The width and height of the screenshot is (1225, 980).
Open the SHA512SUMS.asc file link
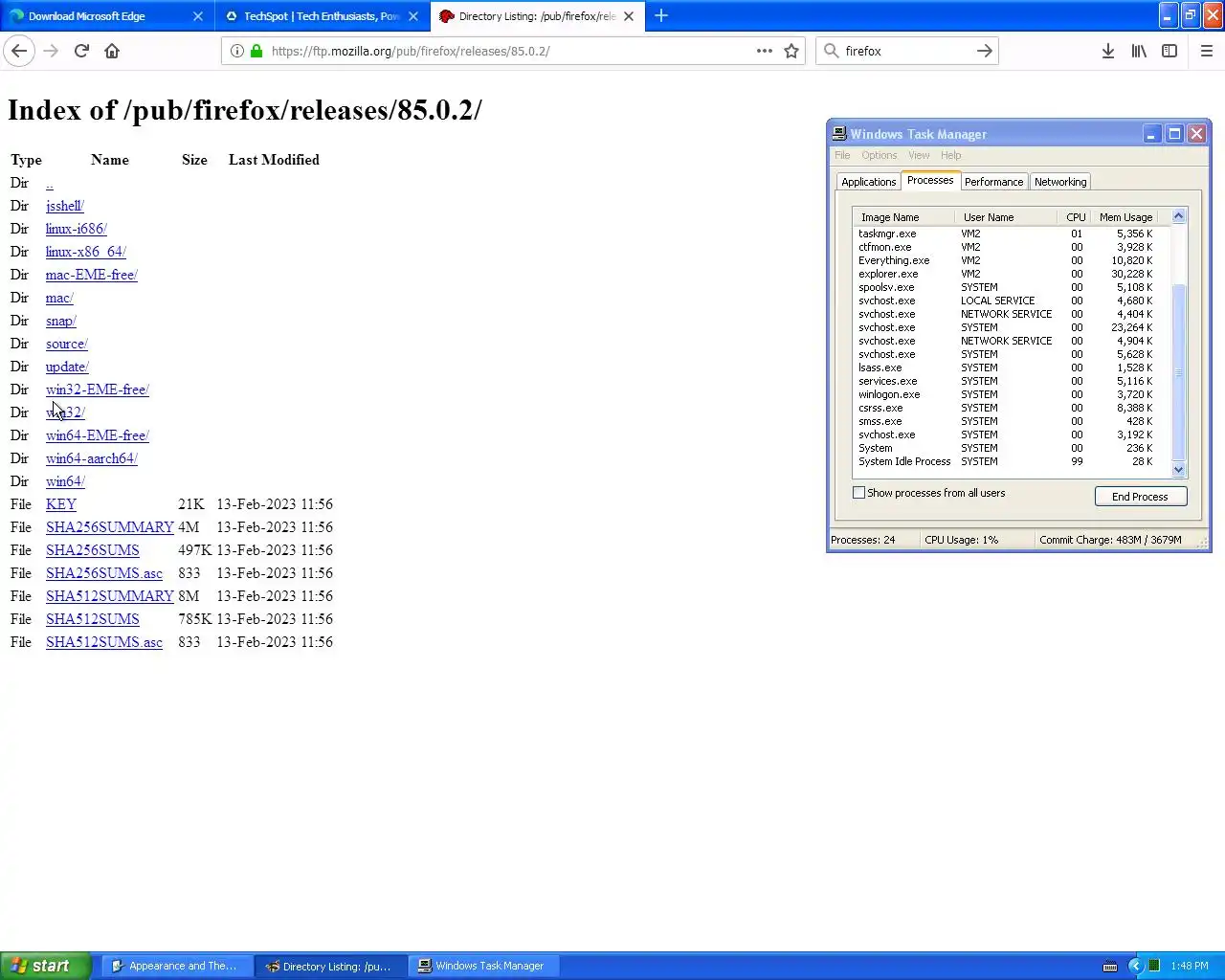click(x=104, y=642)
